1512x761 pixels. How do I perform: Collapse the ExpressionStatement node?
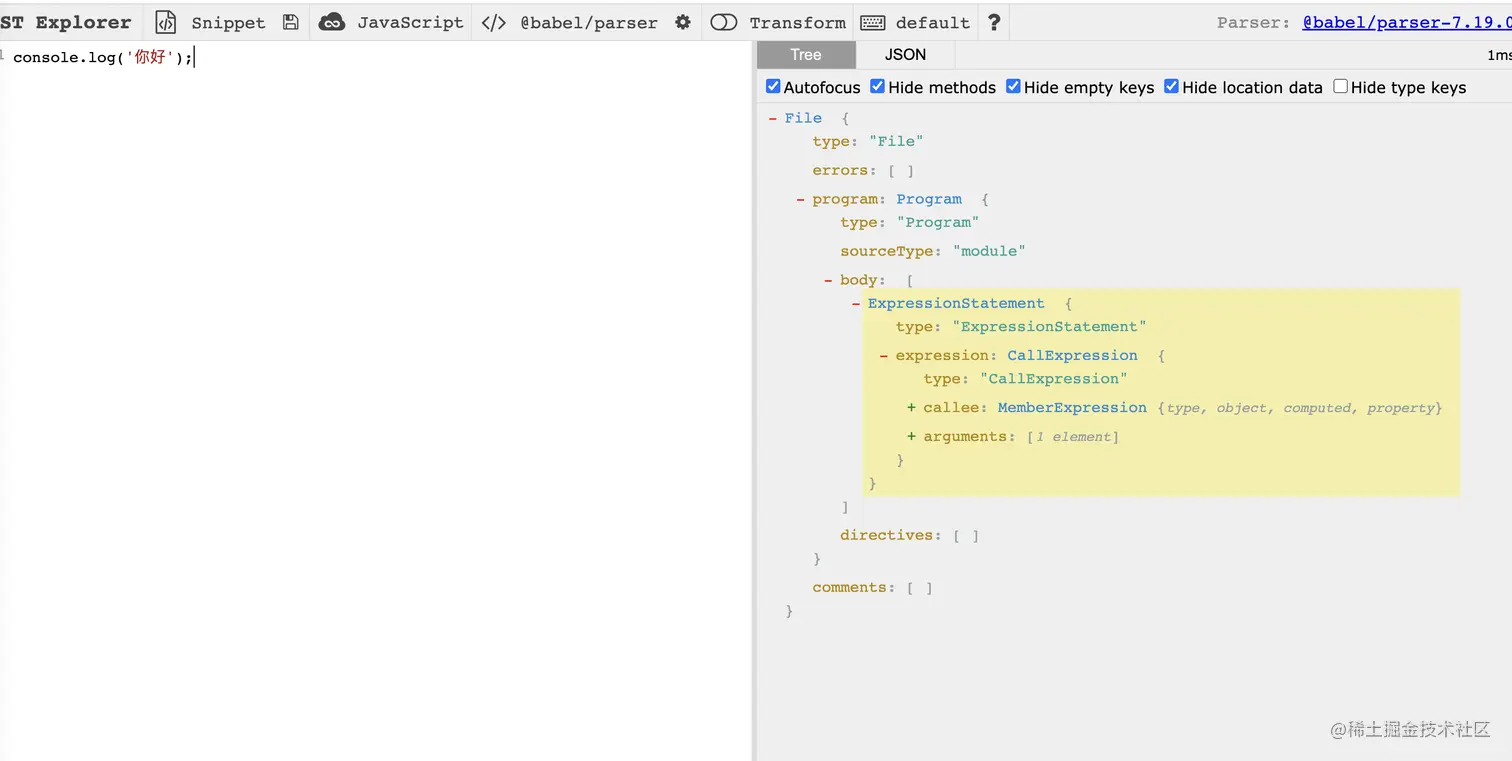[856, 303]
